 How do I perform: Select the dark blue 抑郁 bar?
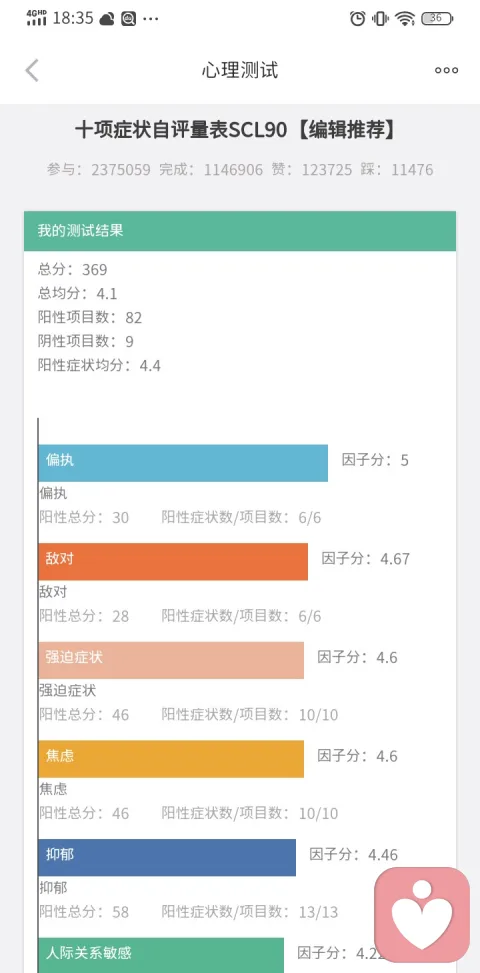167,858
